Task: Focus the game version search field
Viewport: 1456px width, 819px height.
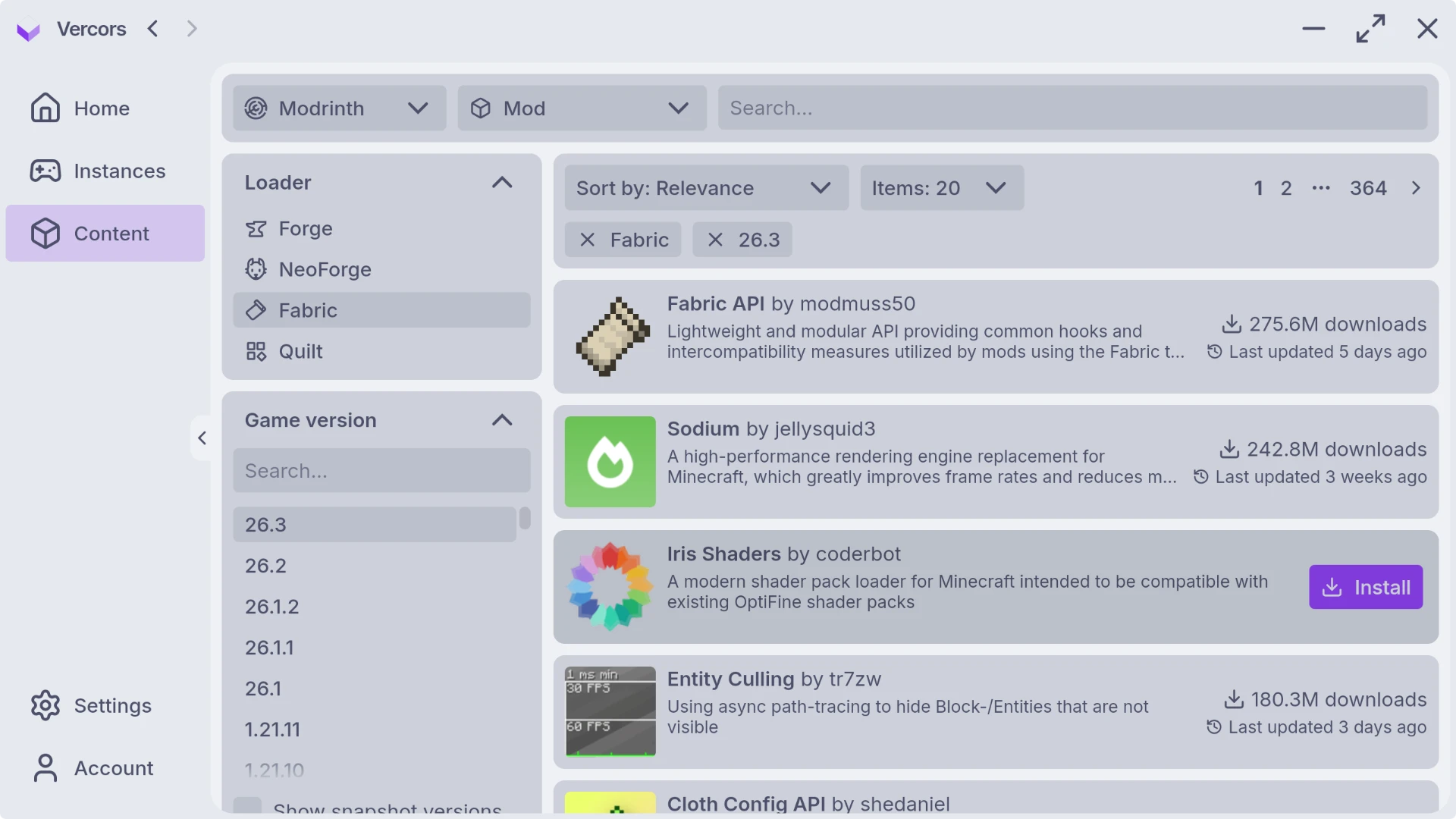Action: tap(381, 471)
